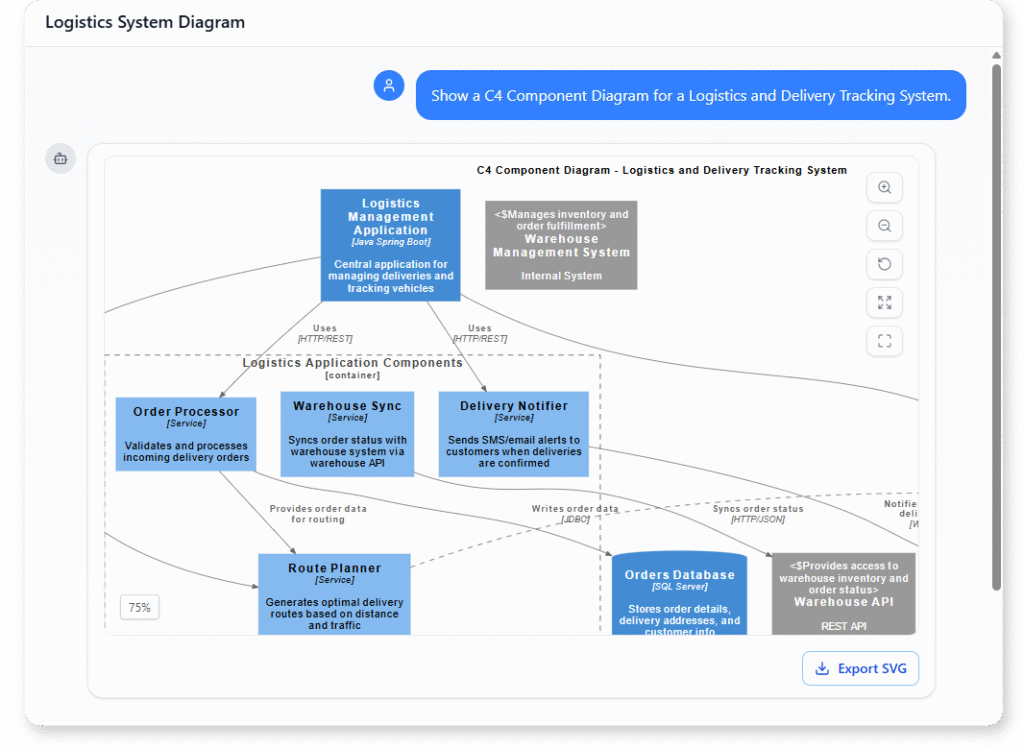Screen dimensions: 1024x749
Task: Select the Order Processor service node
Action: 186,434
